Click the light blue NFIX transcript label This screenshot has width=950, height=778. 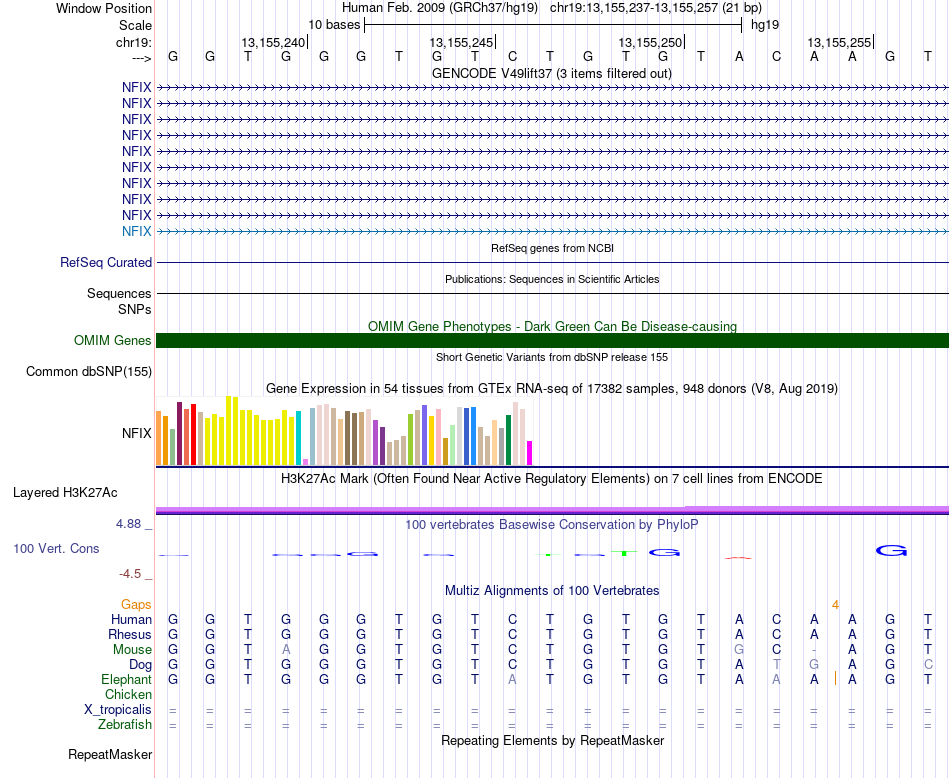tap(136, 231)
